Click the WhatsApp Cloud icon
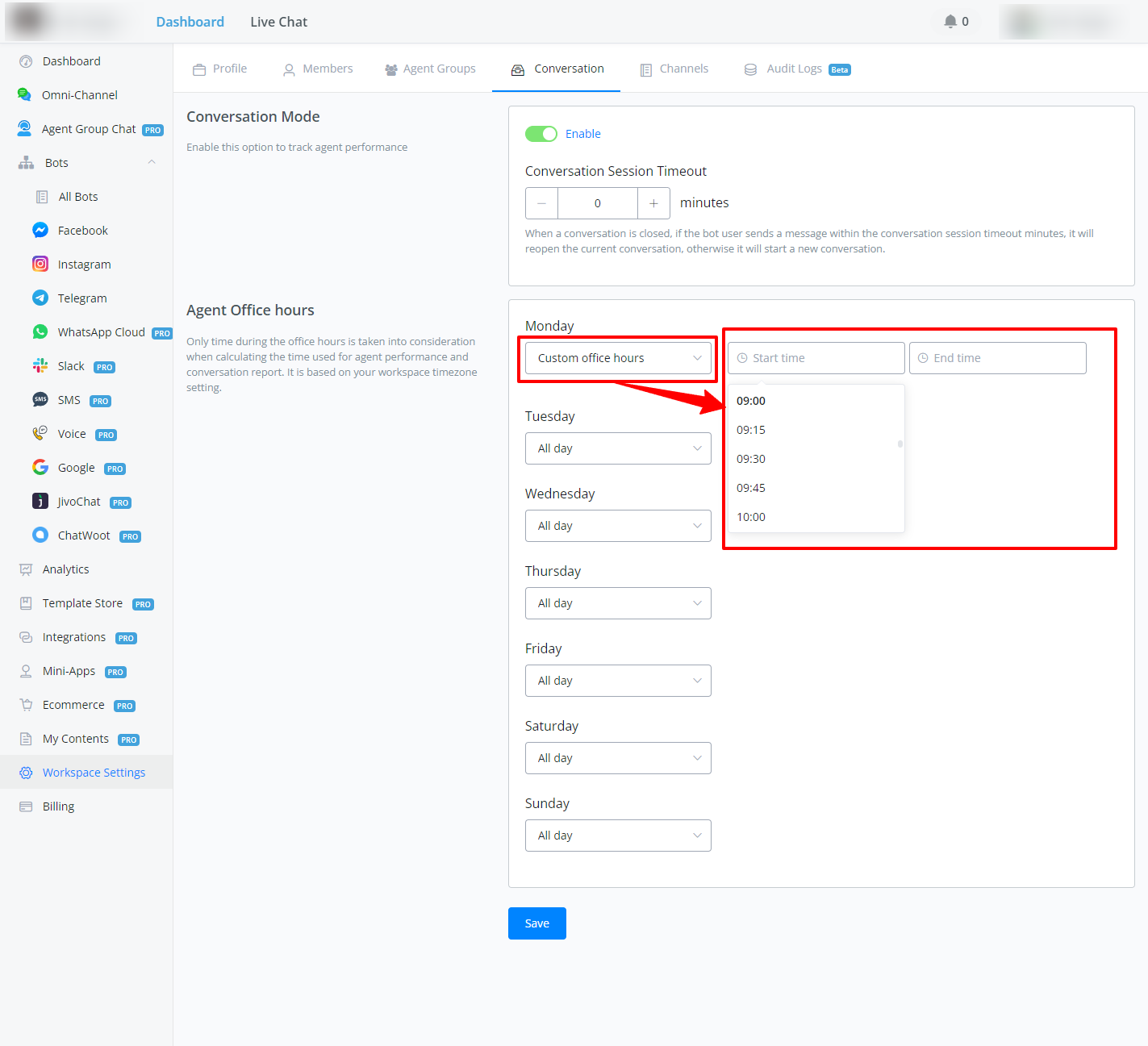Viewport: 1148px width, 1046px height. pos(40,332)
